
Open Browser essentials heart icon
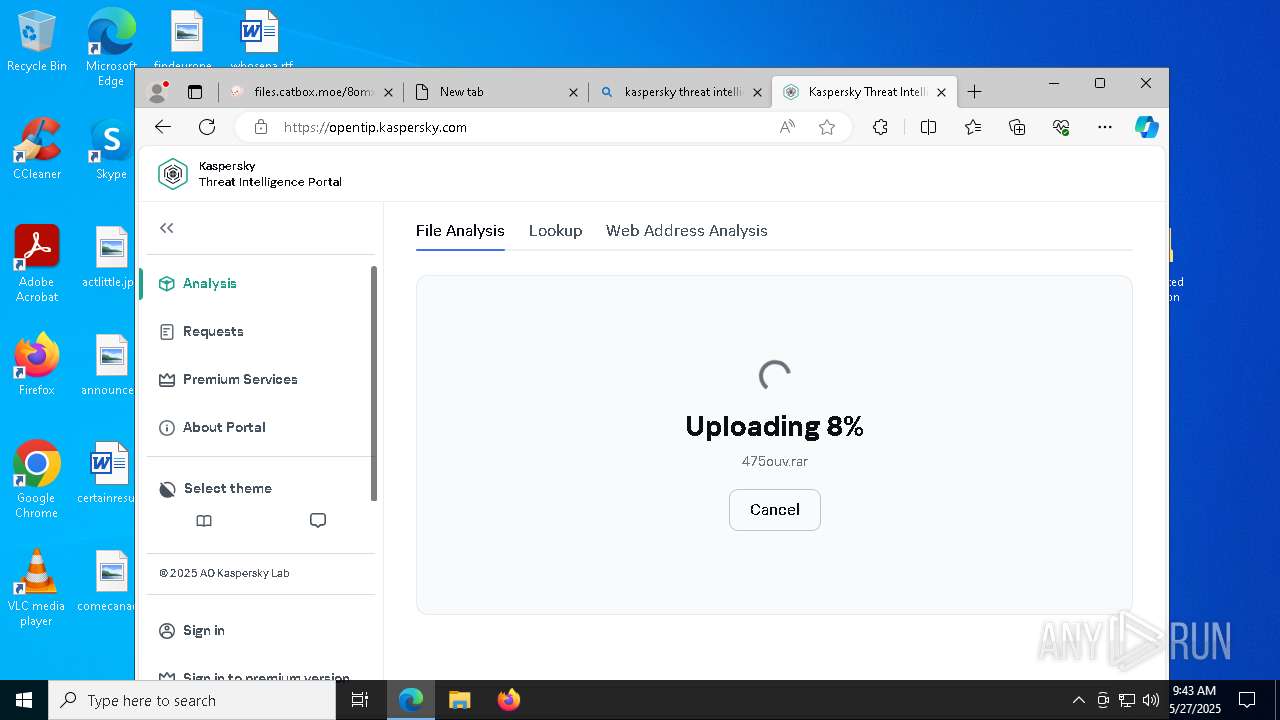coord(1061,127)
